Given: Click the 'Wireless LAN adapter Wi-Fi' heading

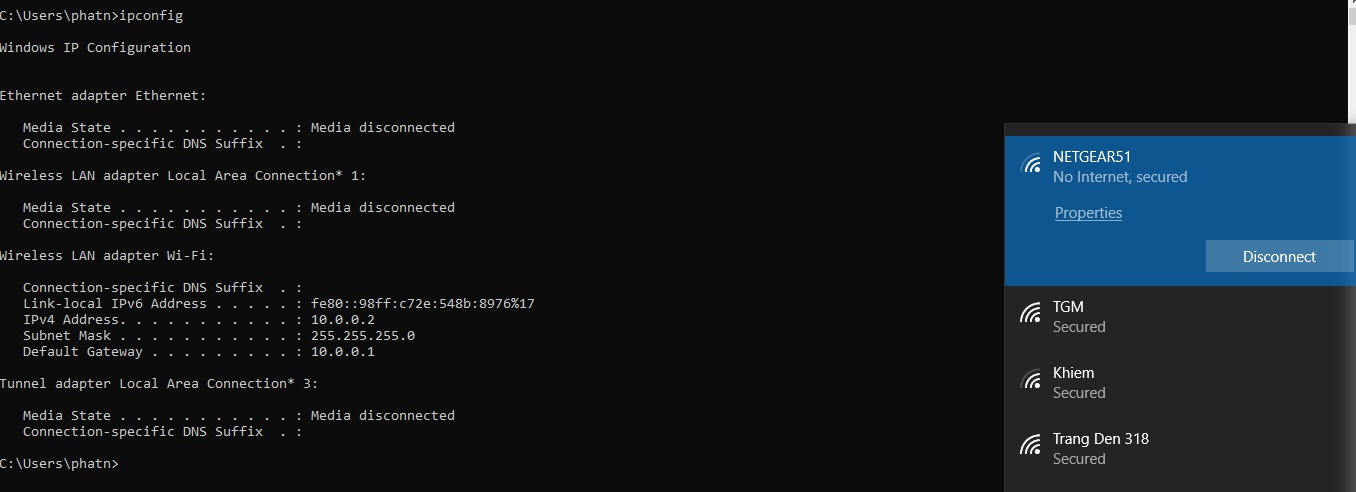Looking at the screenshot, I should (107, 256).
